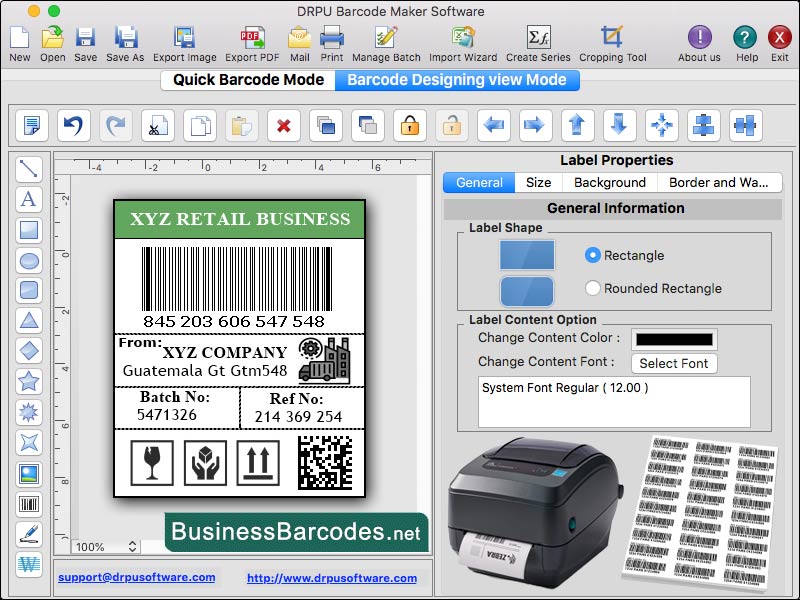
Task: Click the black content color swatch
Action: pos(674,339)
